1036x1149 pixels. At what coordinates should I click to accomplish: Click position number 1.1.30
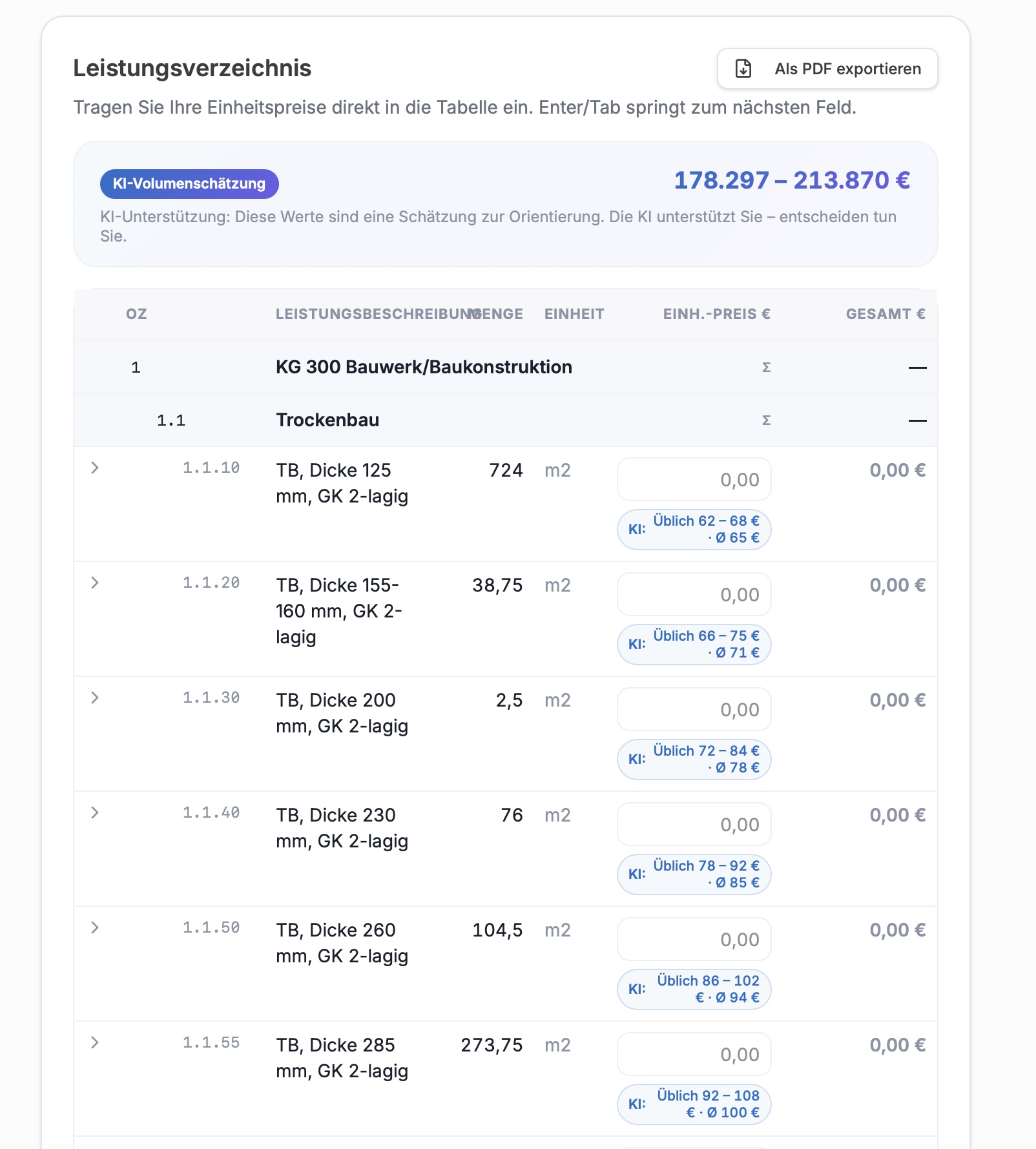(211, 698)
